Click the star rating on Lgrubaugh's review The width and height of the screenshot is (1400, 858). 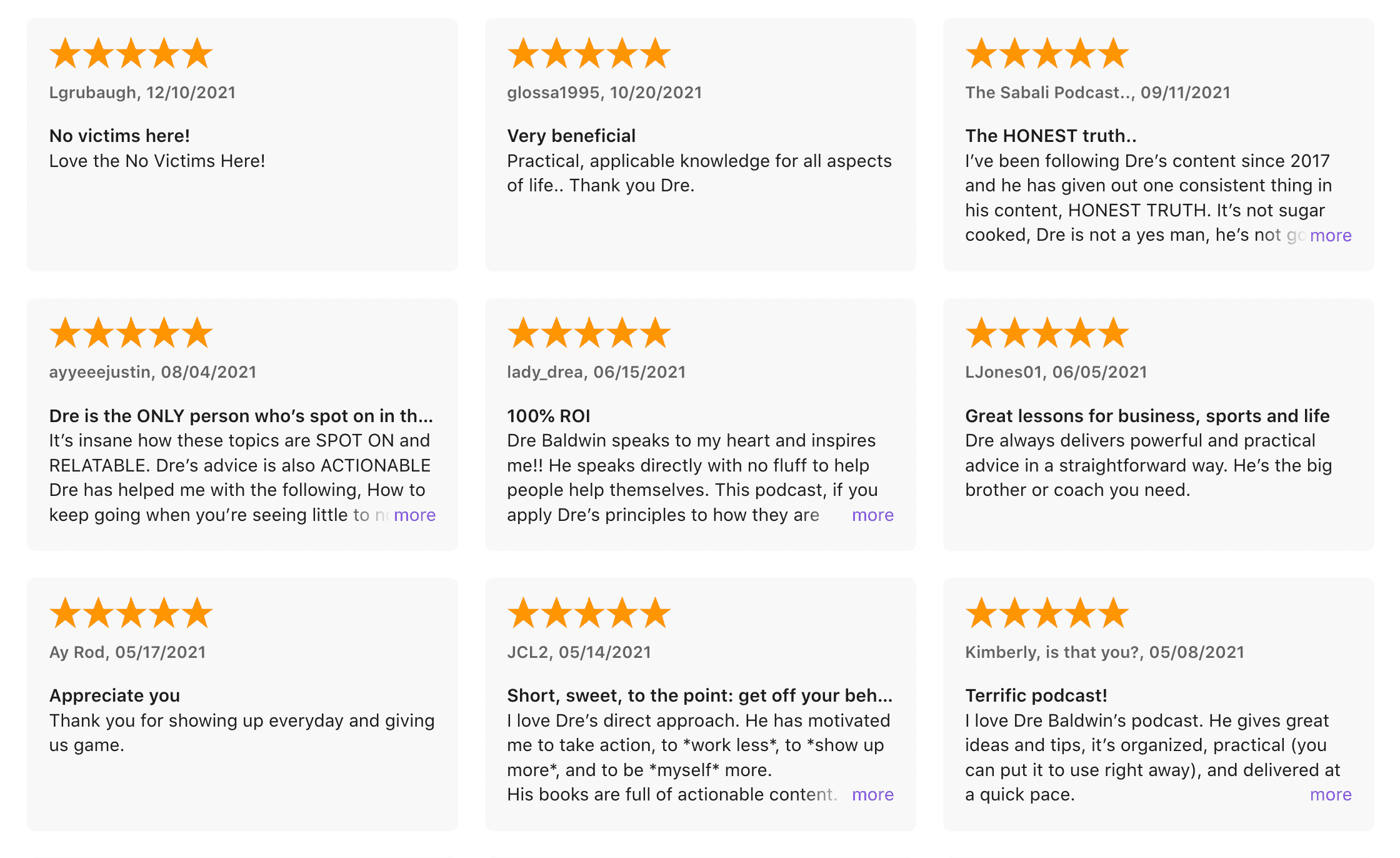click(x=131, y=53)
